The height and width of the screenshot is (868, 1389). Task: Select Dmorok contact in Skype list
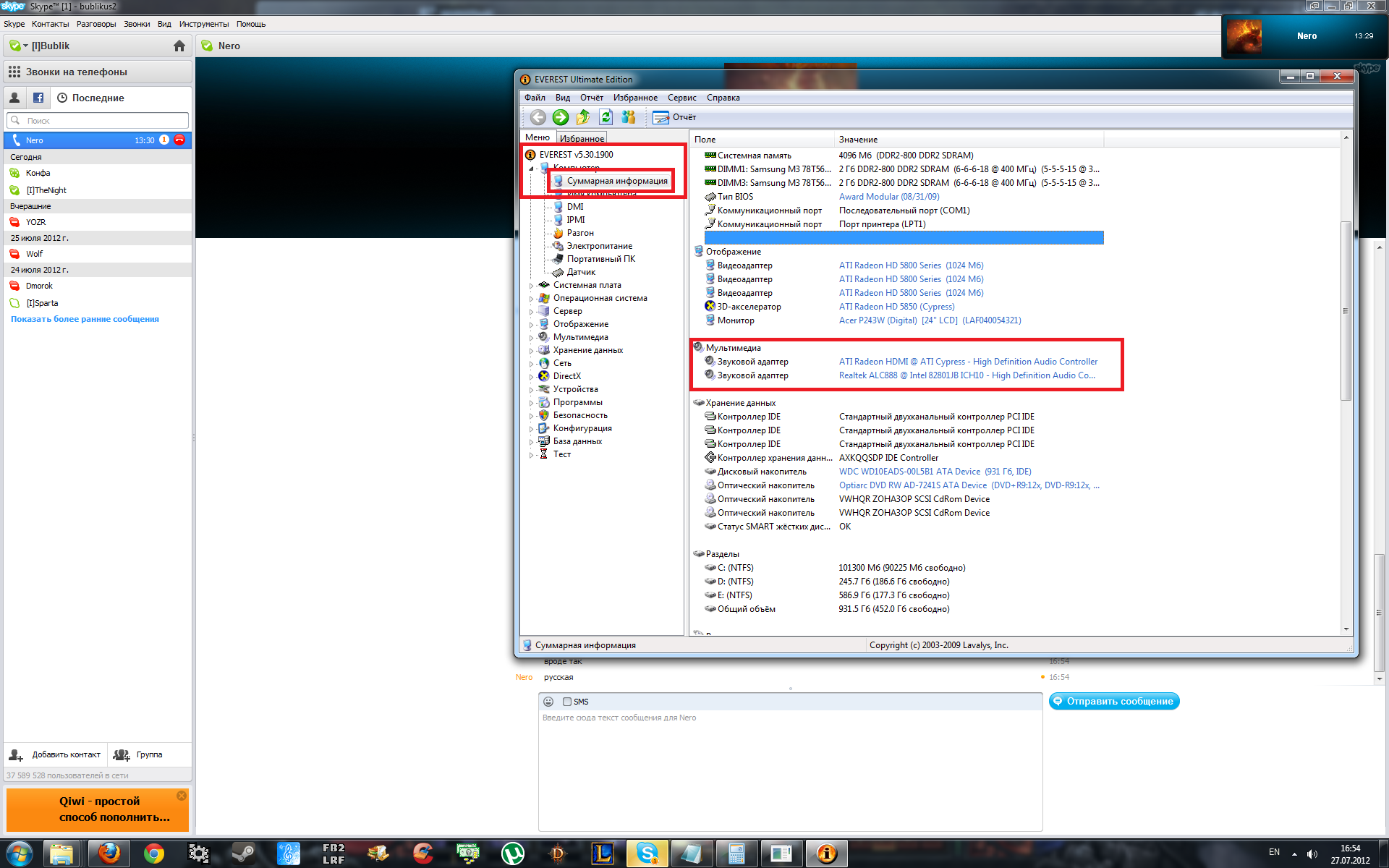point(98,286)
